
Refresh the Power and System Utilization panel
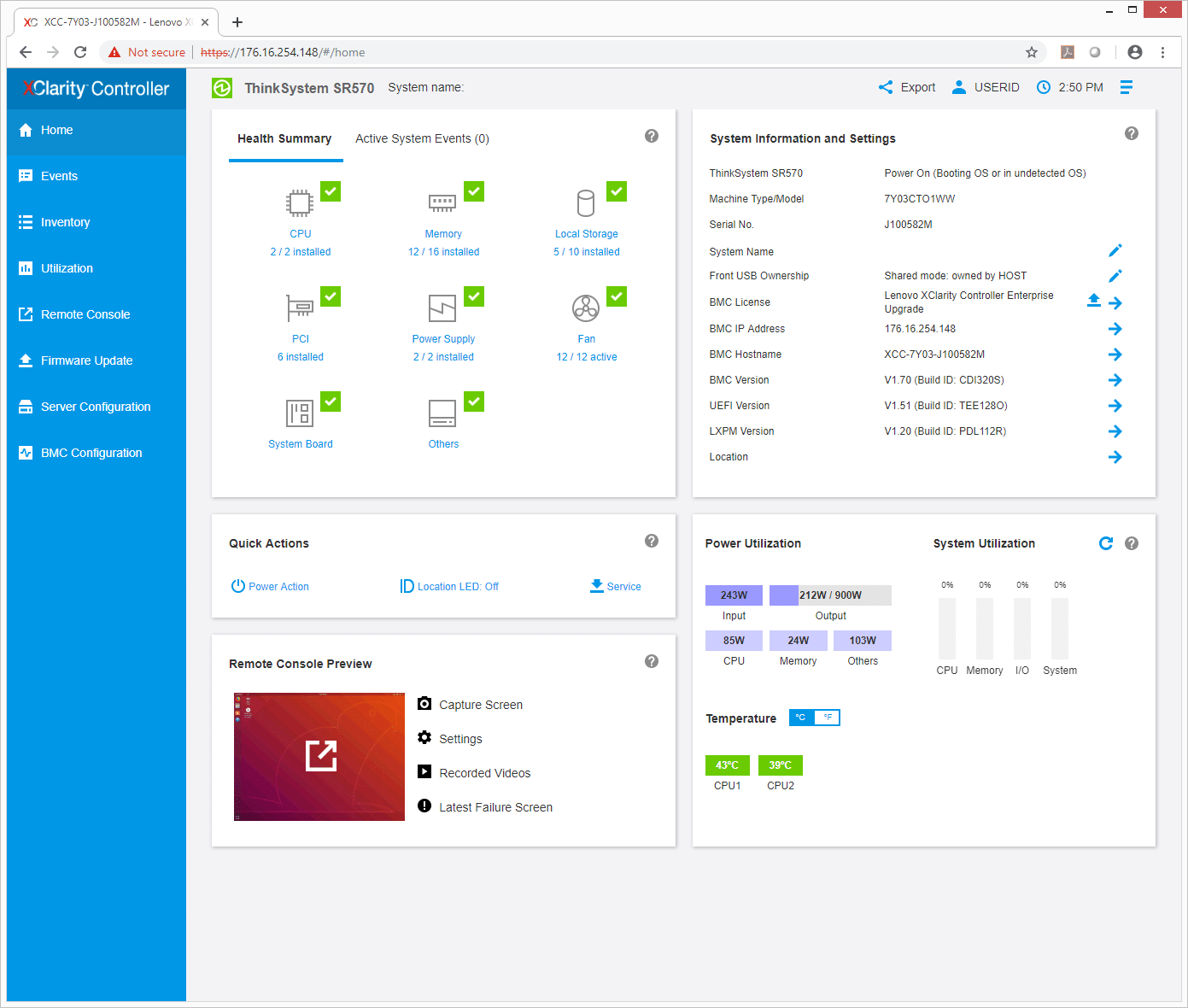1106,543
